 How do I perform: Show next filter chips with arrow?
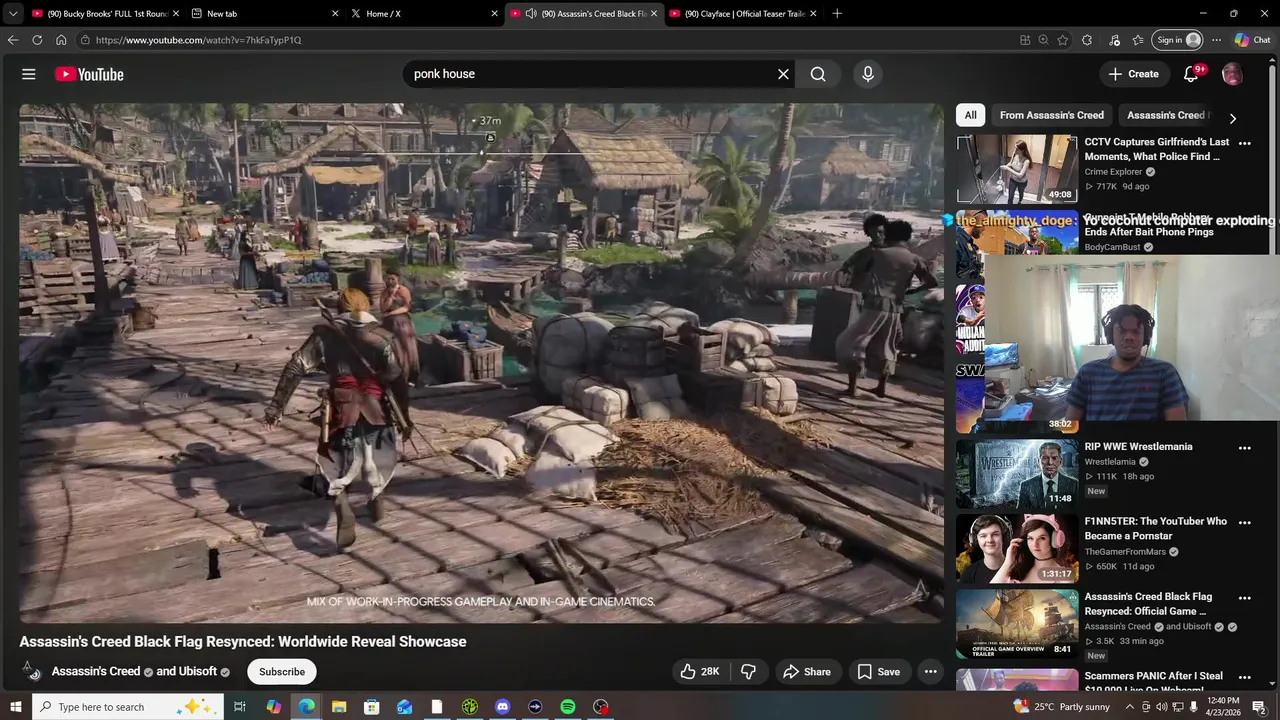pos(1232,118)
